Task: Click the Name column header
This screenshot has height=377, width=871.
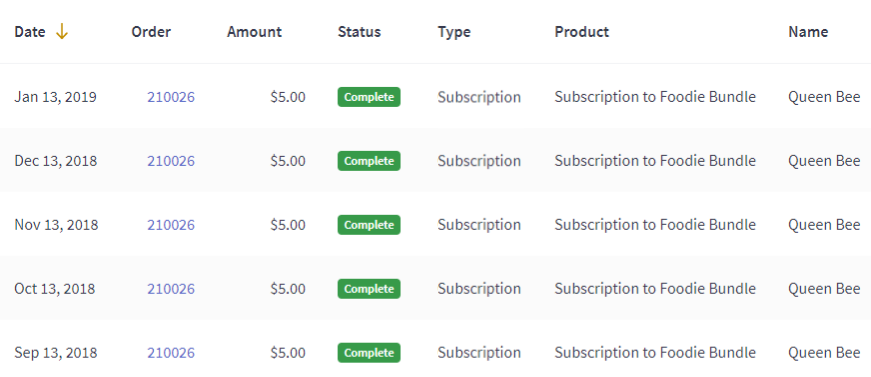Action: (x=808, y=32)
